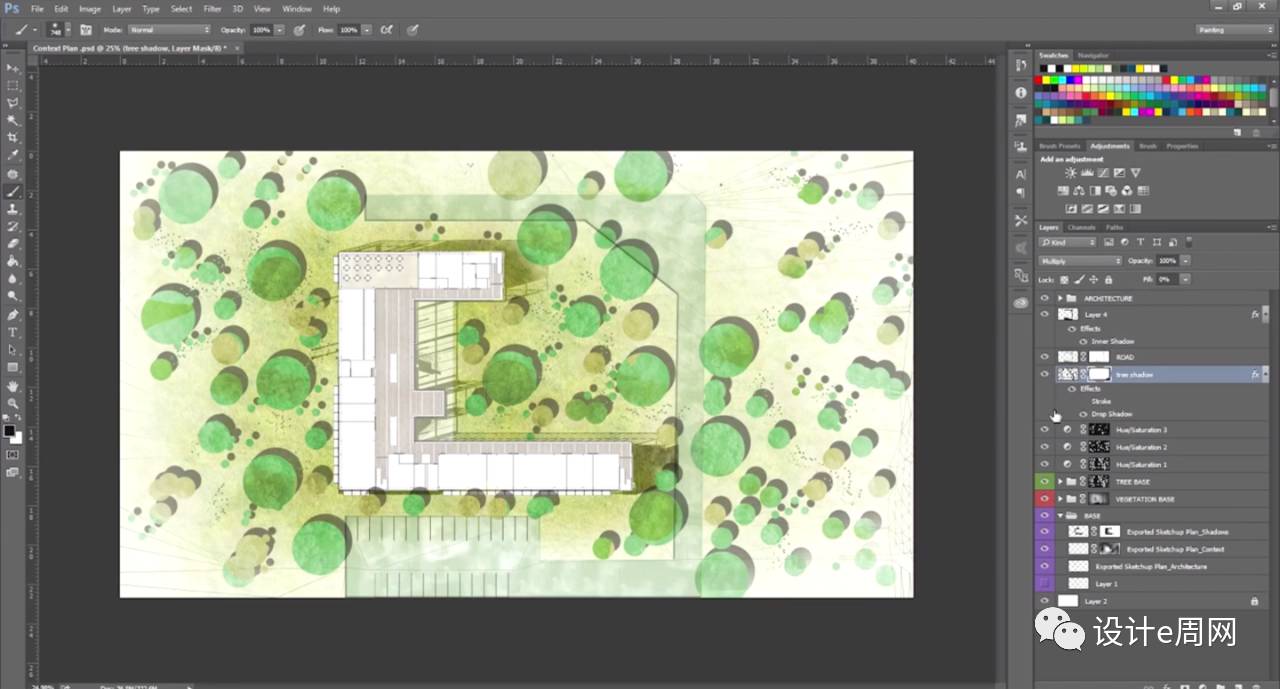Toggle Hue/Saturation 3 layer visibility
This screenshot has height=689, width=1280.
point(1045,430)
